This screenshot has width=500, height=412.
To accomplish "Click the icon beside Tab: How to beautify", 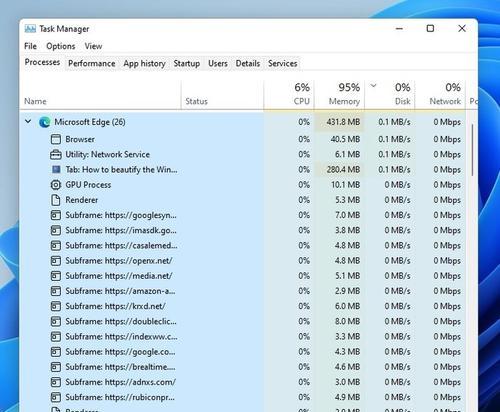I will [x=56, y=169].
